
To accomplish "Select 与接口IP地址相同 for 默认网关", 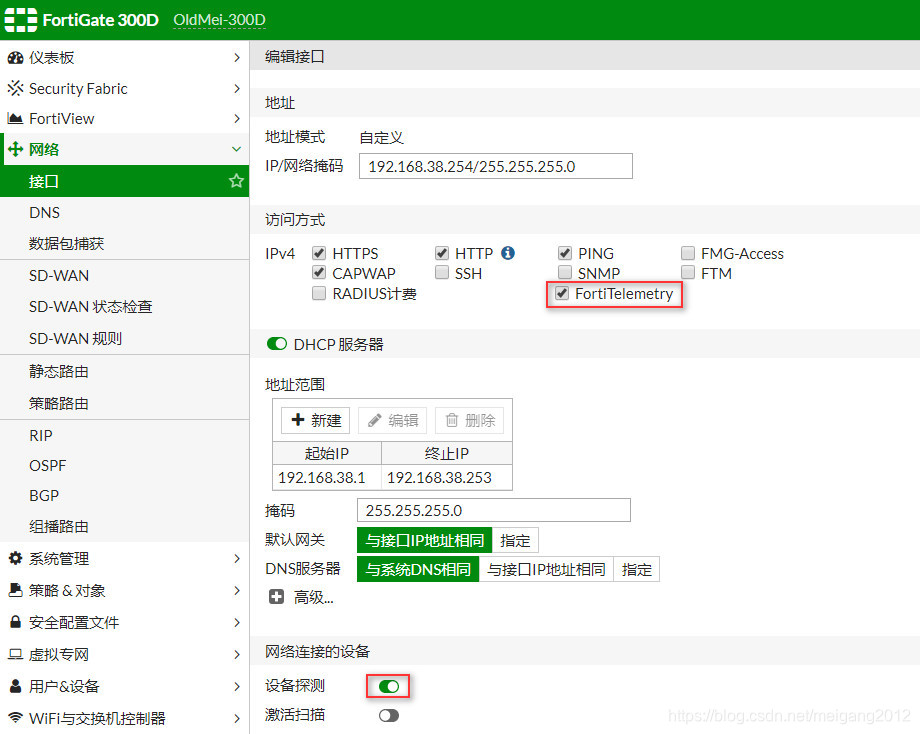I will click(x=424, y=540).
